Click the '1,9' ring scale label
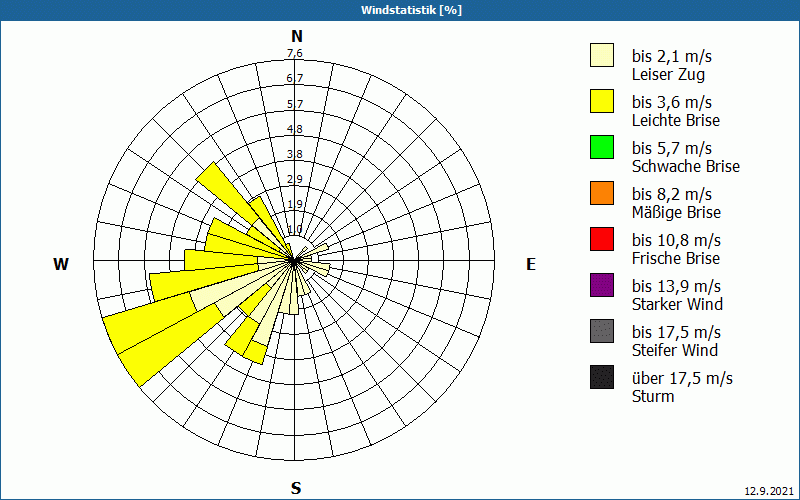 pos(294,204)
